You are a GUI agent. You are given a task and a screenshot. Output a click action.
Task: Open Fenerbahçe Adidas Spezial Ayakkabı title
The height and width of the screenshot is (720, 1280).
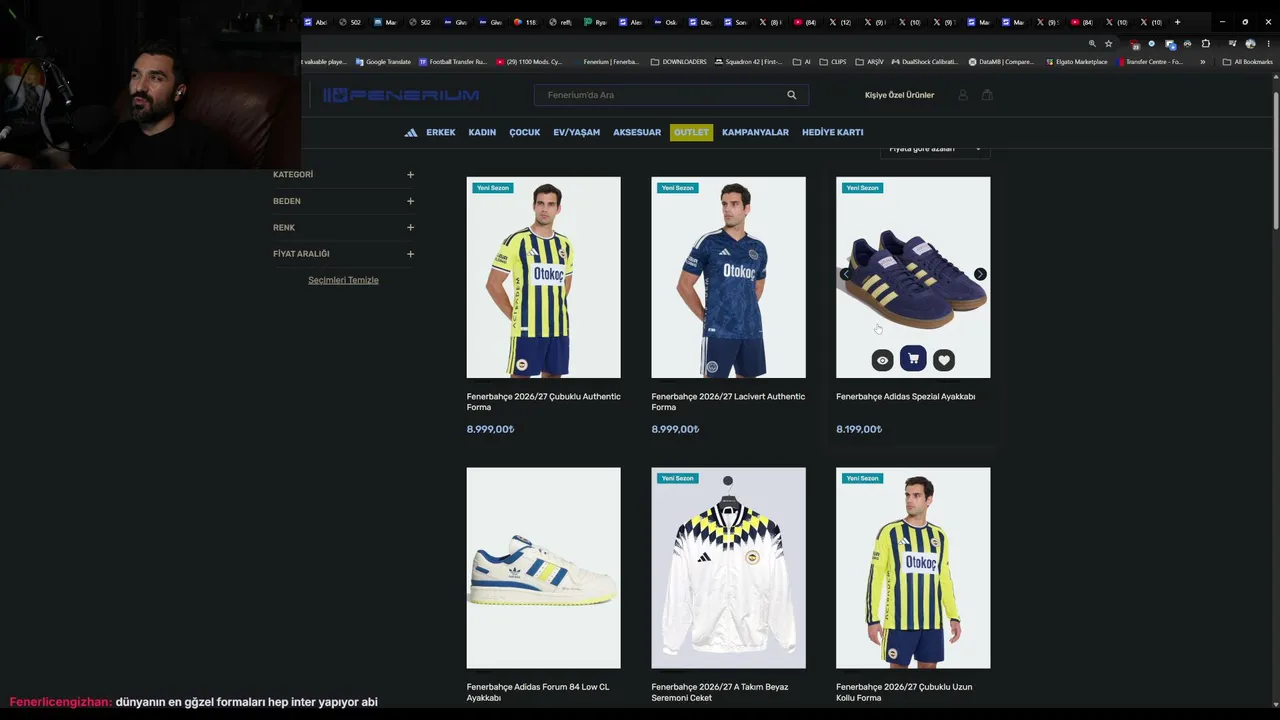906,397
